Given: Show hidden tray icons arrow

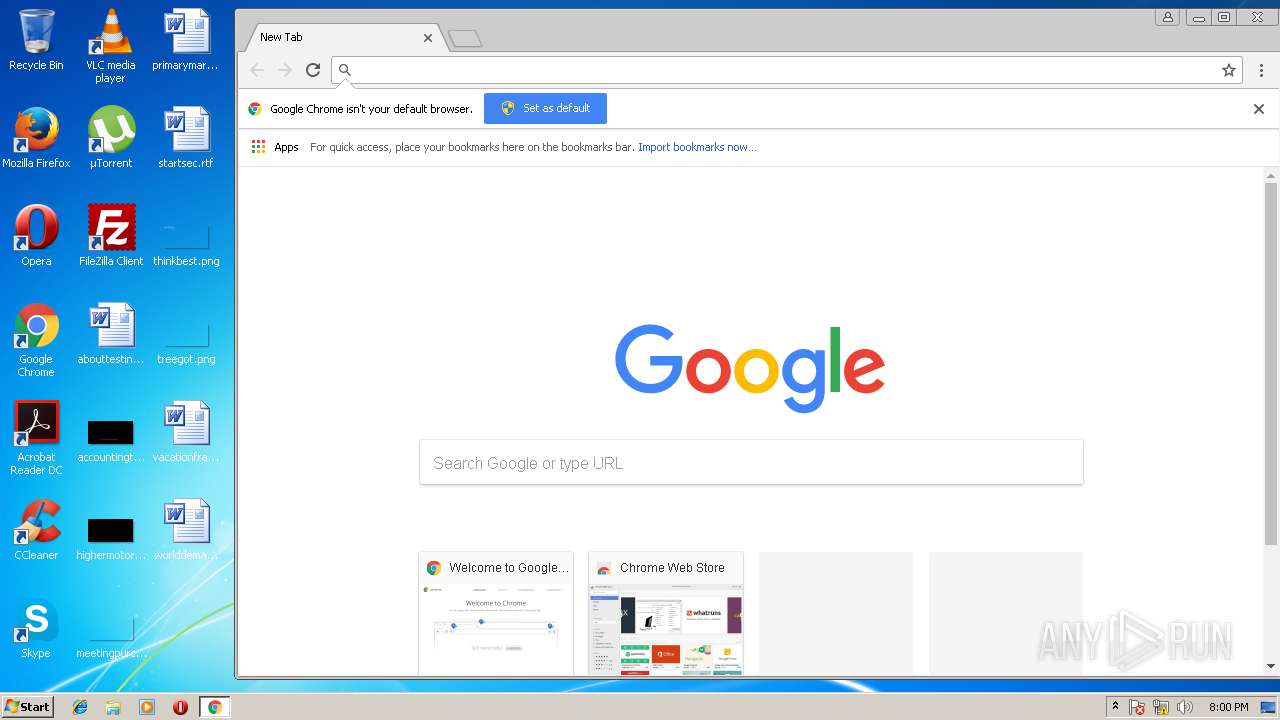Looking at the screenshot, I should (x=1116, y=707).
